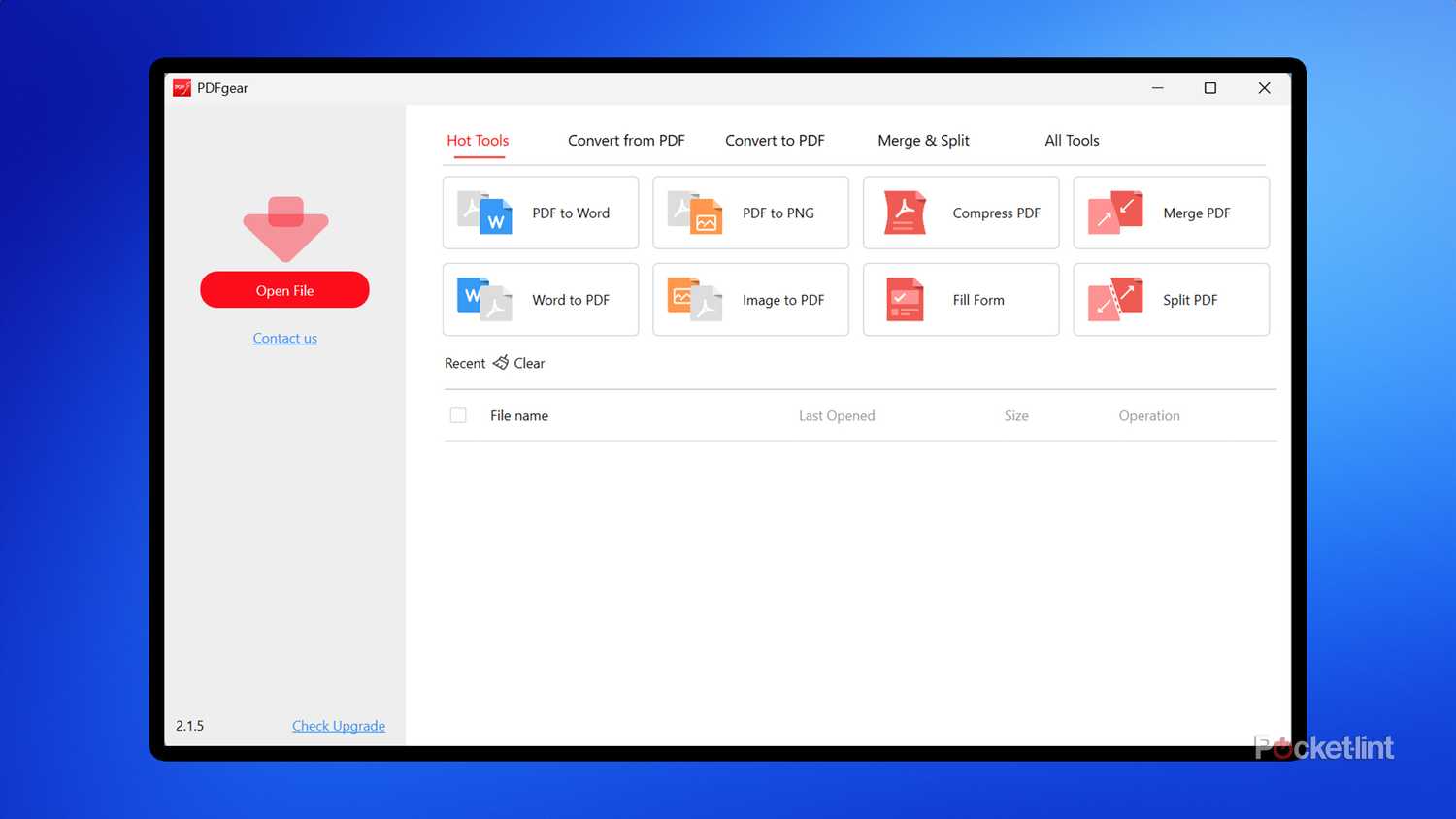Select the Compress PDF tool icon
This screenshot has height=819, width=1456.
point(905,213)
